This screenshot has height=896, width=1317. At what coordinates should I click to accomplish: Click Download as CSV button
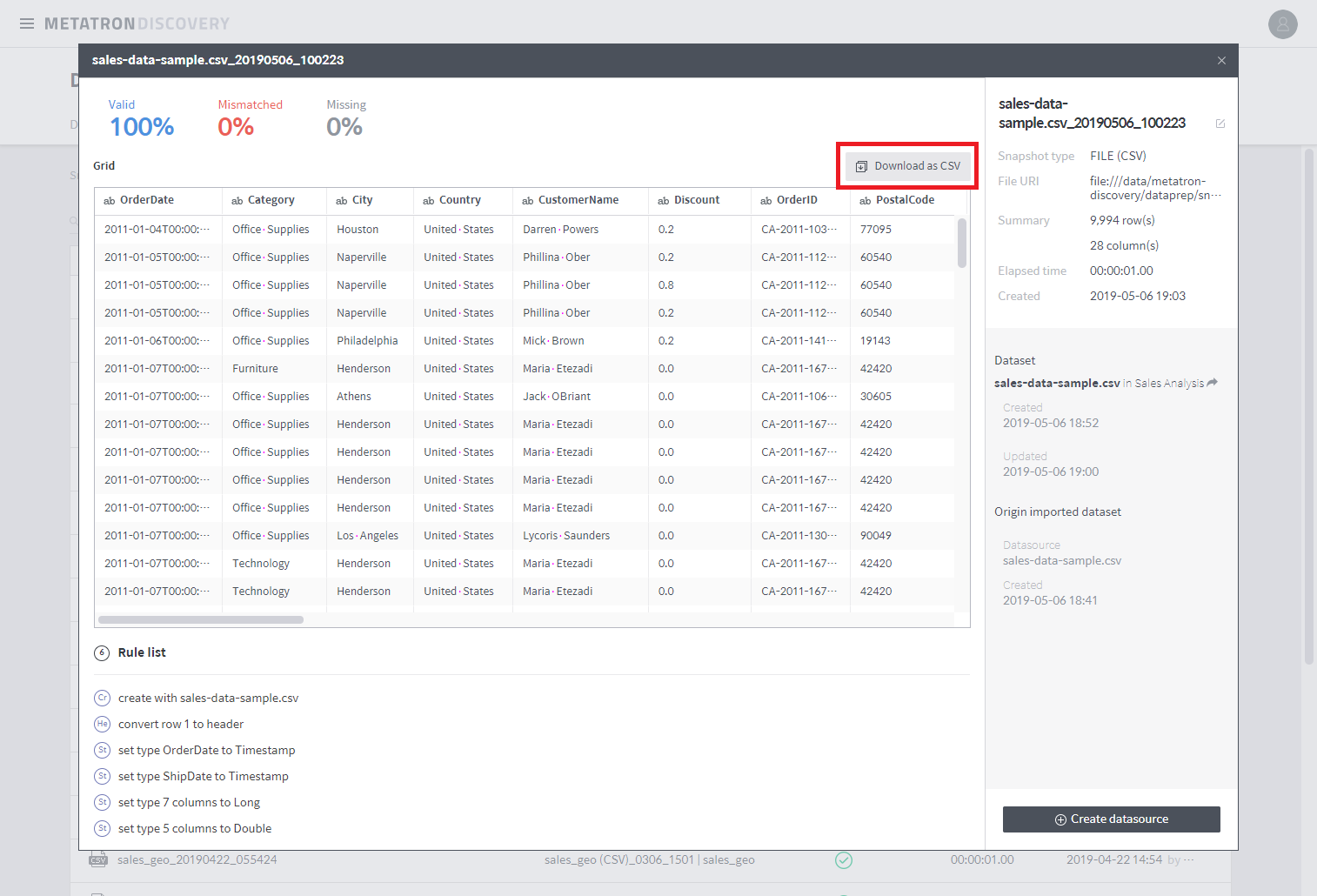click(x=908, y=166)
